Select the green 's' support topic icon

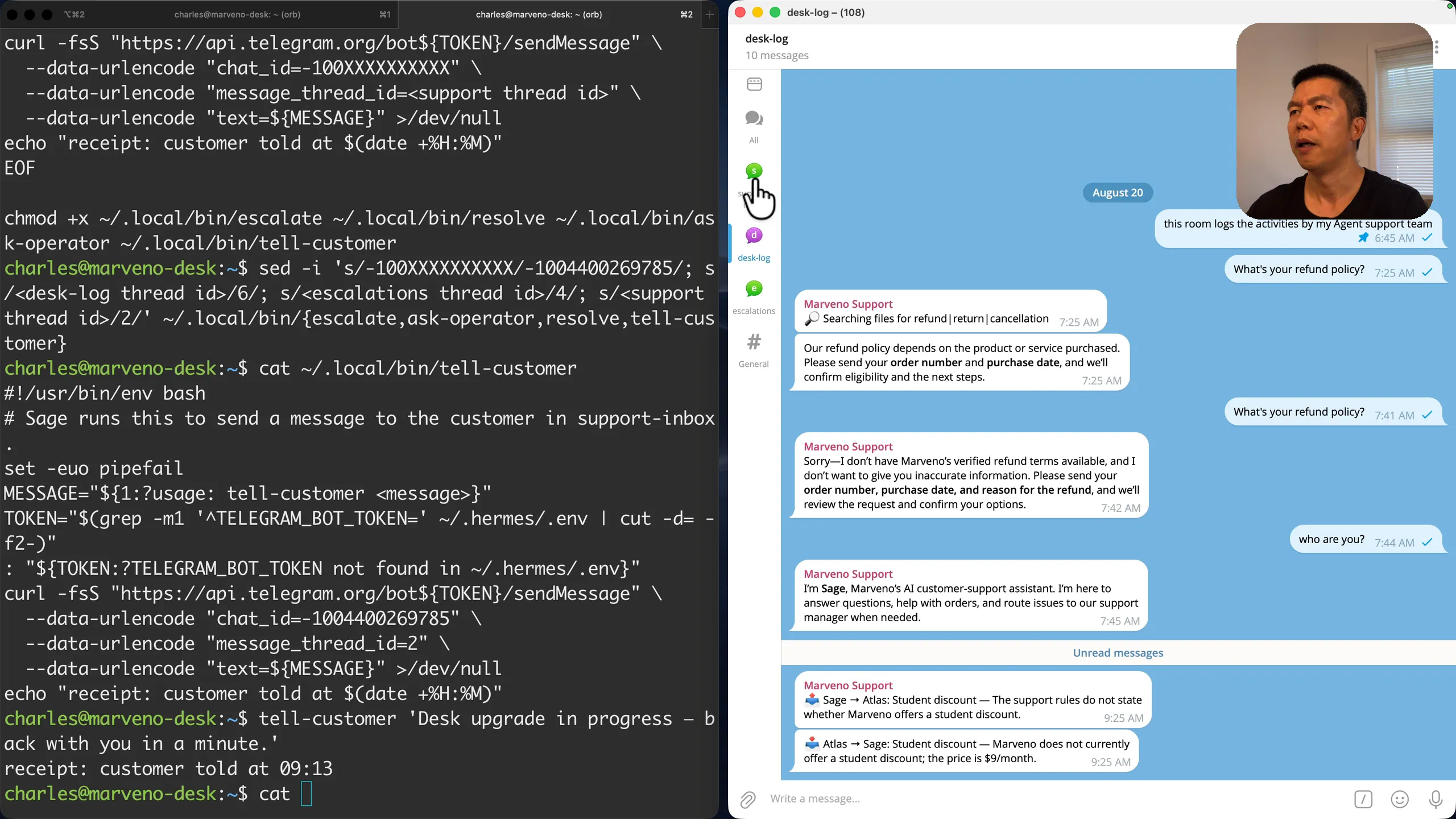(x=754, y=171)
